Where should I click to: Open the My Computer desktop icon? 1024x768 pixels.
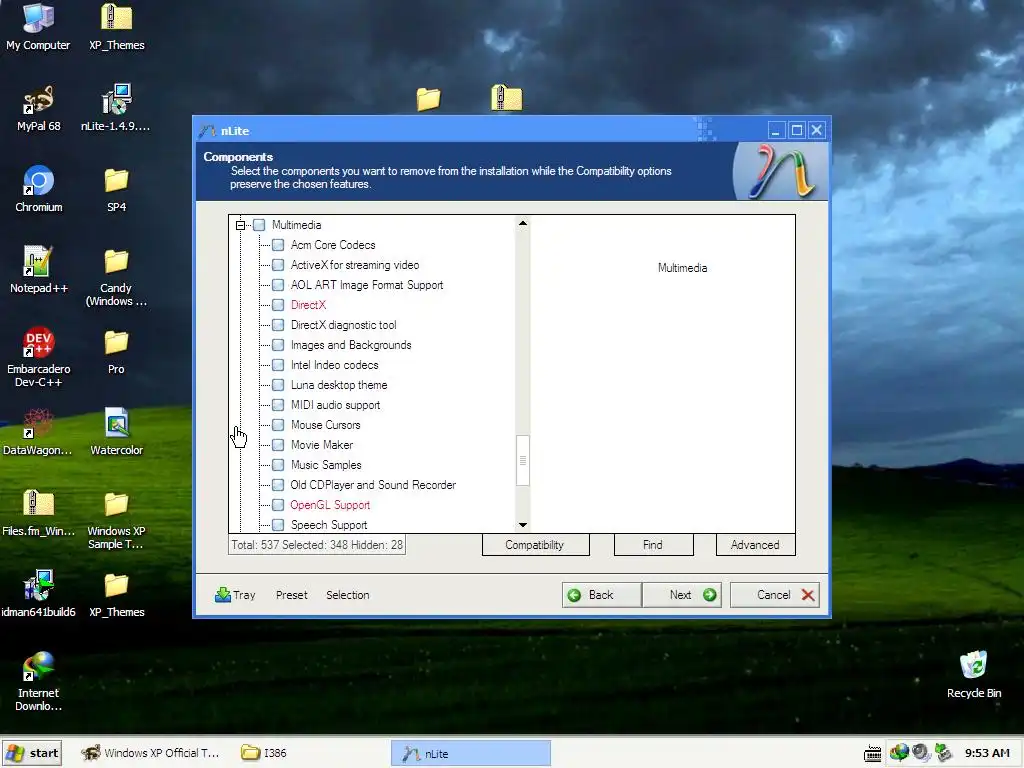click(38, 26)
